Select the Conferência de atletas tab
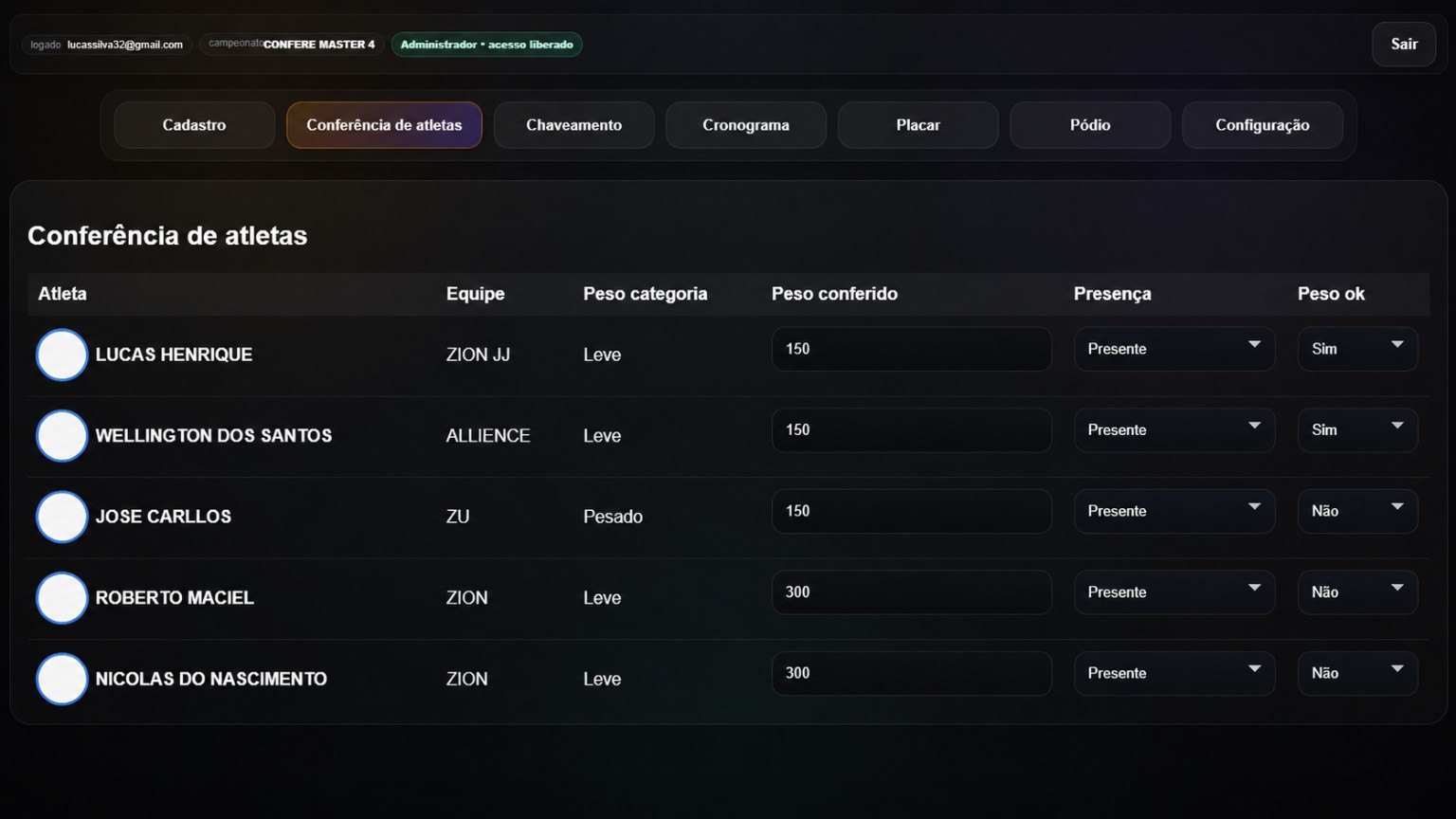This screenshot has width=1456, height=819. [384, 125]
